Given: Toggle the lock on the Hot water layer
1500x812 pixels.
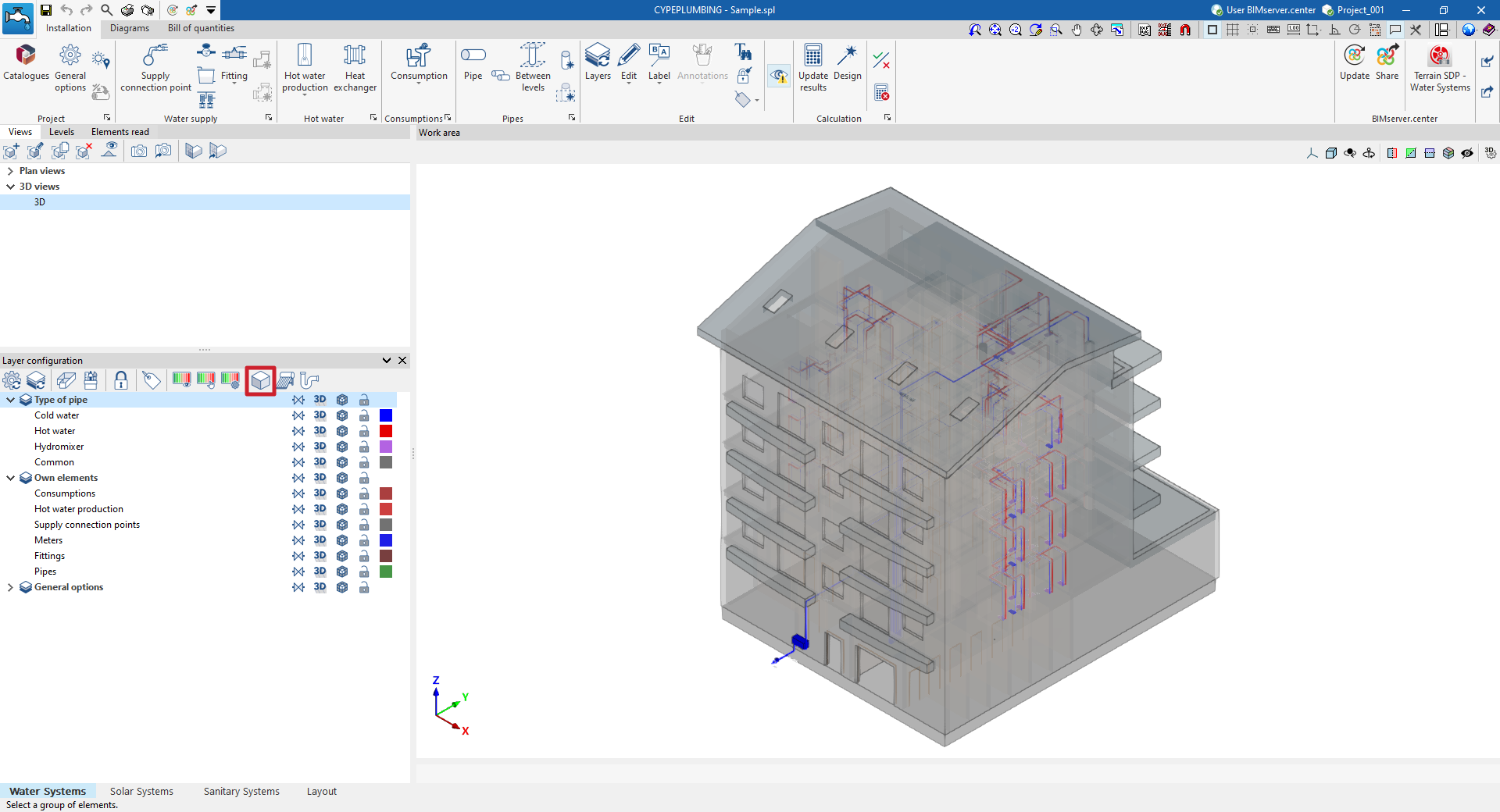Looking at the screenshot, I should pyautogui.click(x=363, y=430).
